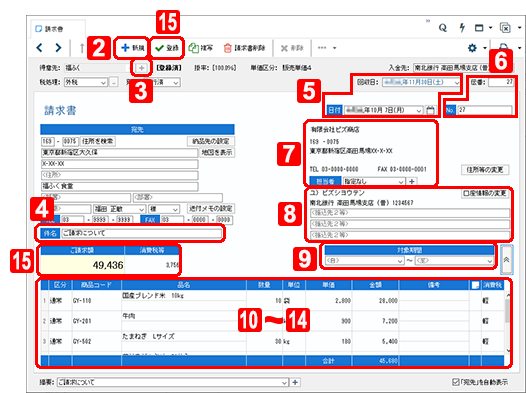Click the 複写 (copy) toolbar button
Image resolution: width=526 pixels, height=393 pixels.
click(x=201, y=48)
